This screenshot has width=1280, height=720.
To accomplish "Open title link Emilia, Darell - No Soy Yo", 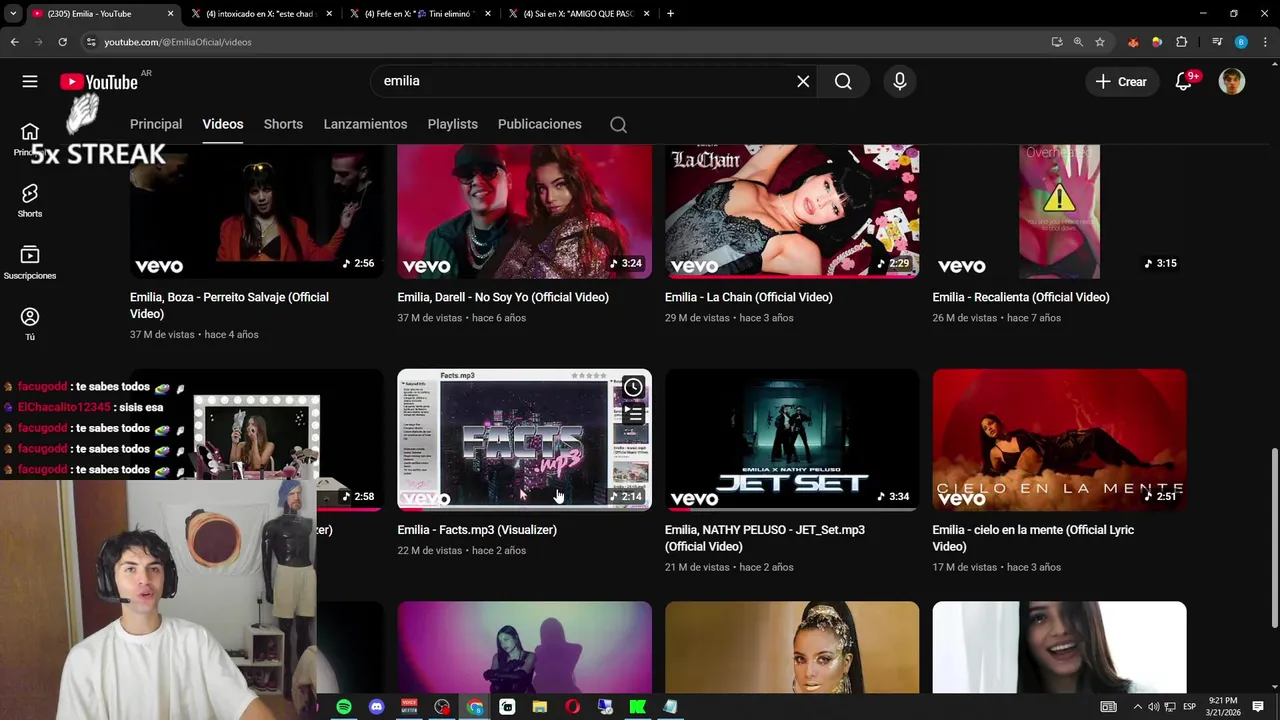I will (x=503, y=297).
